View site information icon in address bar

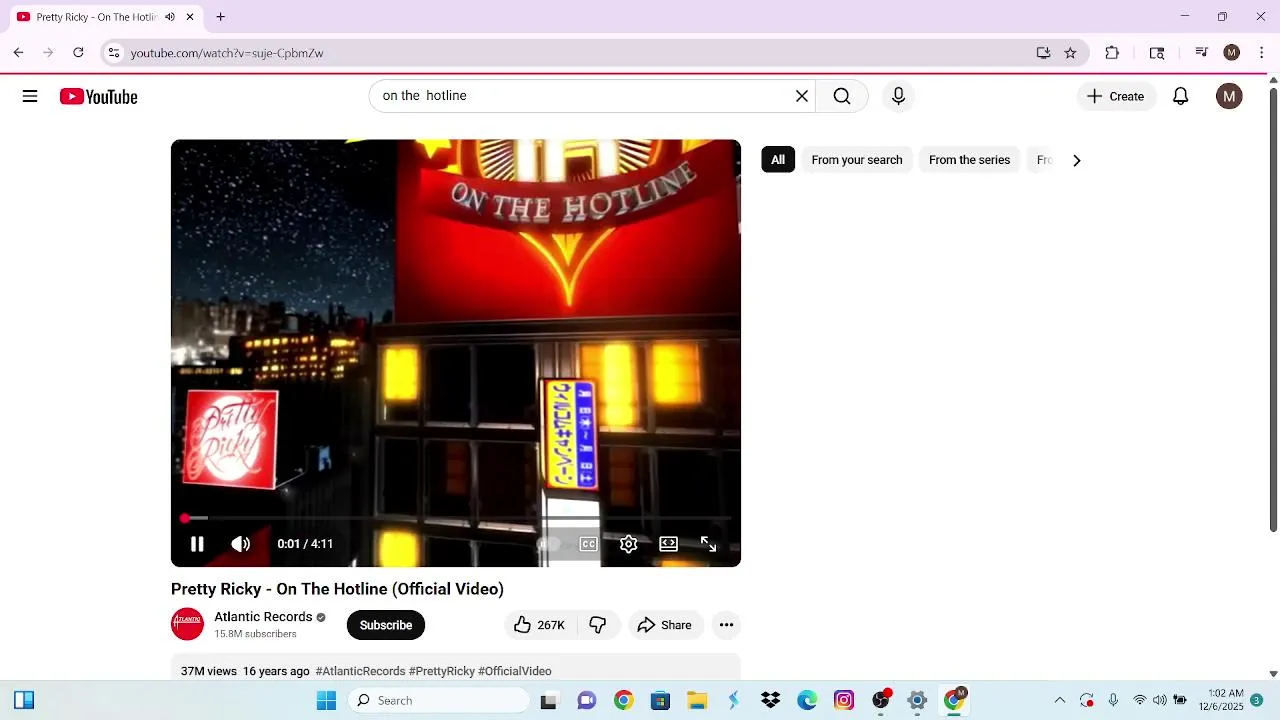tap(114, 53)
